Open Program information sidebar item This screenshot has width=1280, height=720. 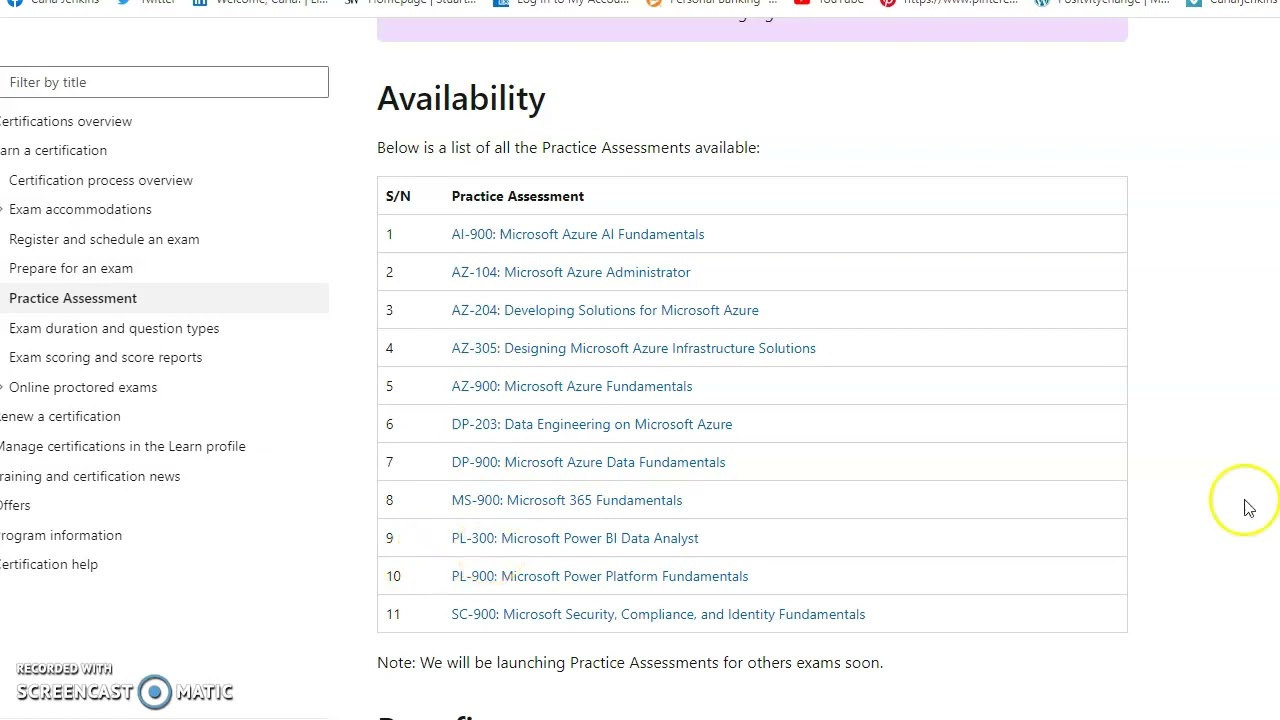[61, 535]
